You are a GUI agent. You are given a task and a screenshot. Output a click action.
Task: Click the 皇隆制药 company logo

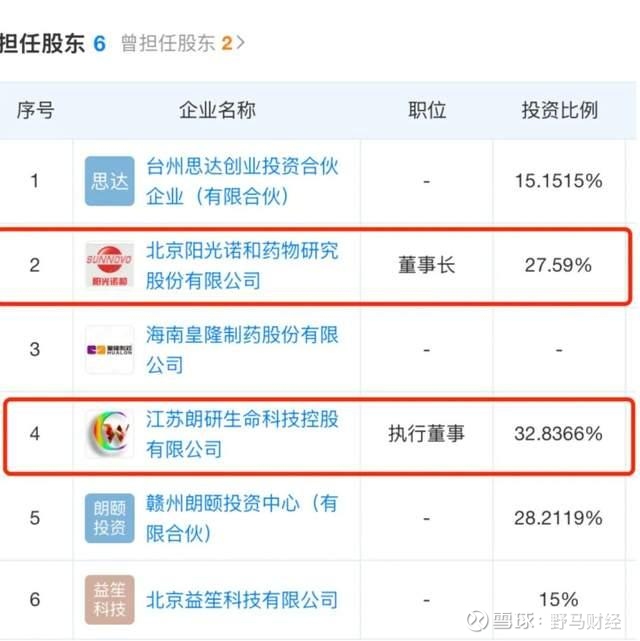tap(109, 350)
